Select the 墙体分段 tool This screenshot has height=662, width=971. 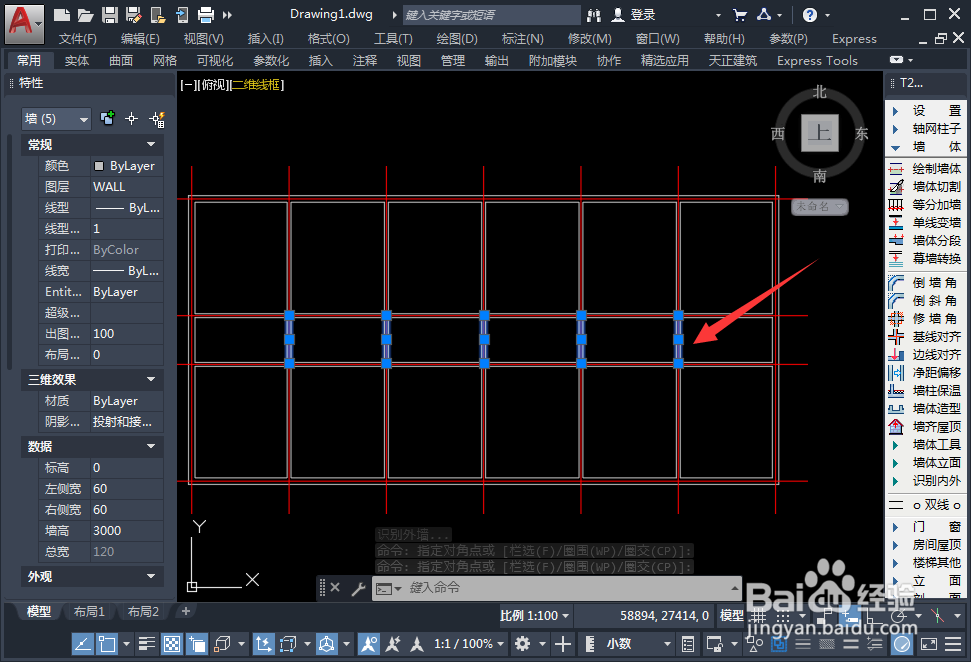click(x=926, y=240)
